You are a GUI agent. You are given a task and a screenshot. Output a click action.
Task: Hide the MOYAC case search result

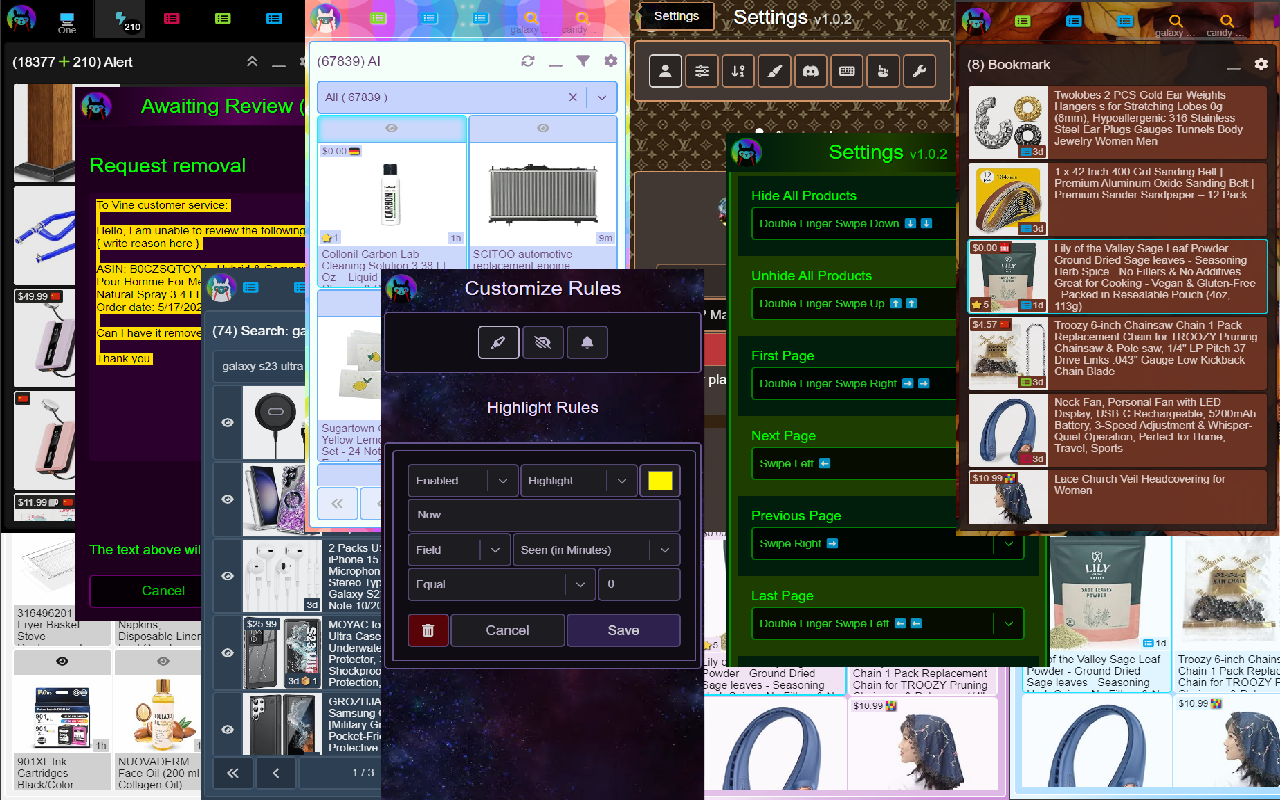click(228, 653)
